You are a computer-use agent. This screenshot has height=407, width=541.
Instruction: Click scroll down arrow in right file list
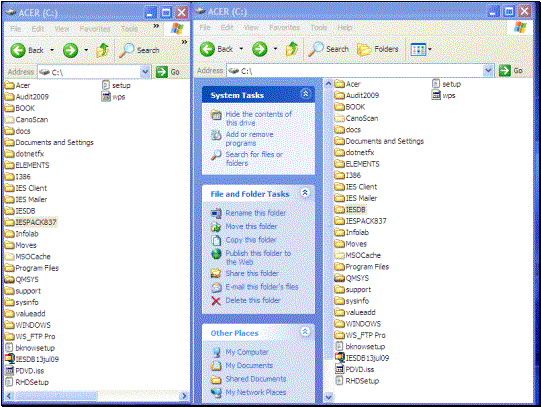pos(328,397)
